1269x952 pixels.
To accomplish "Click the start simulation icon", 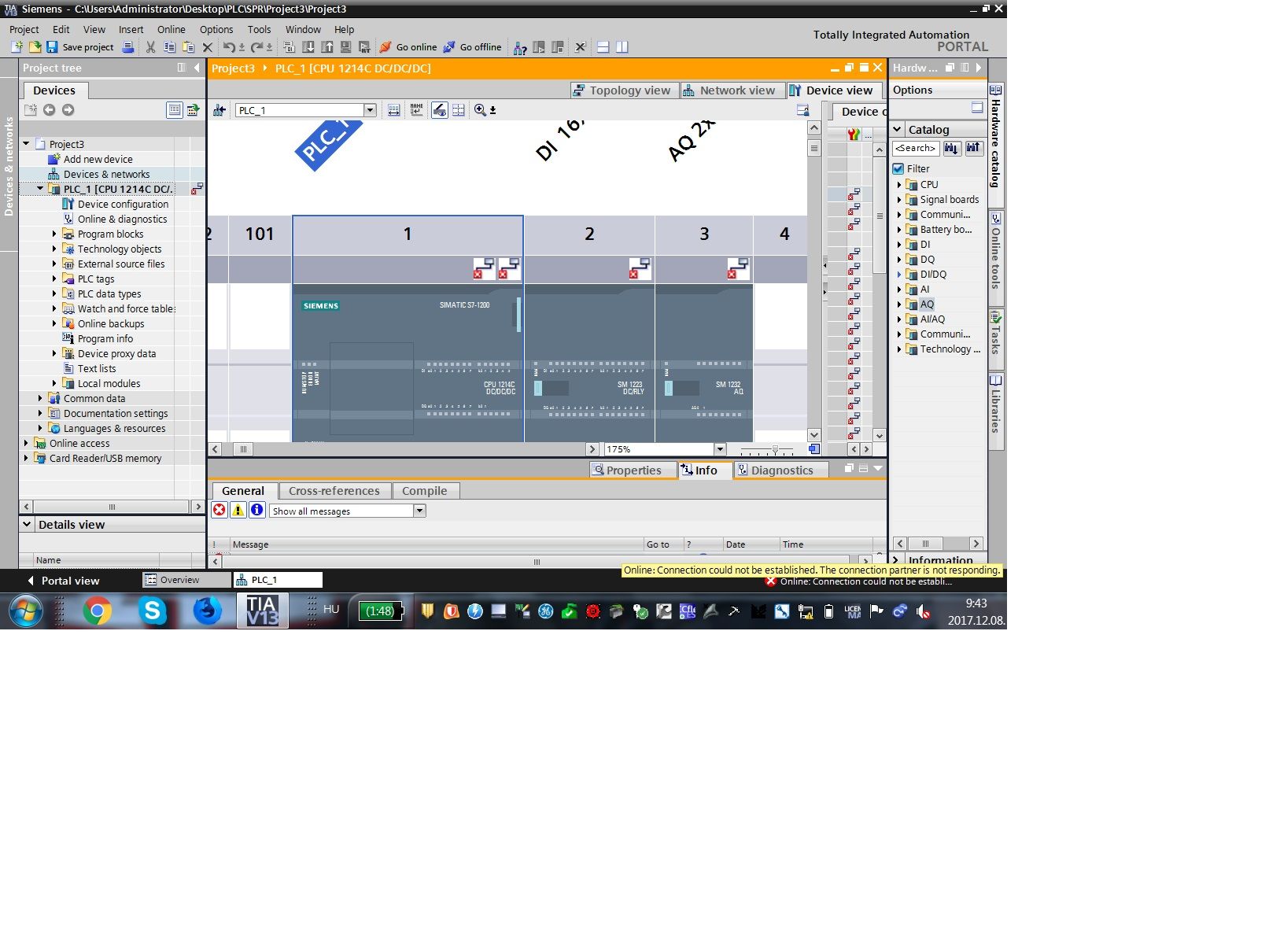I will click(x=345, y=47).
